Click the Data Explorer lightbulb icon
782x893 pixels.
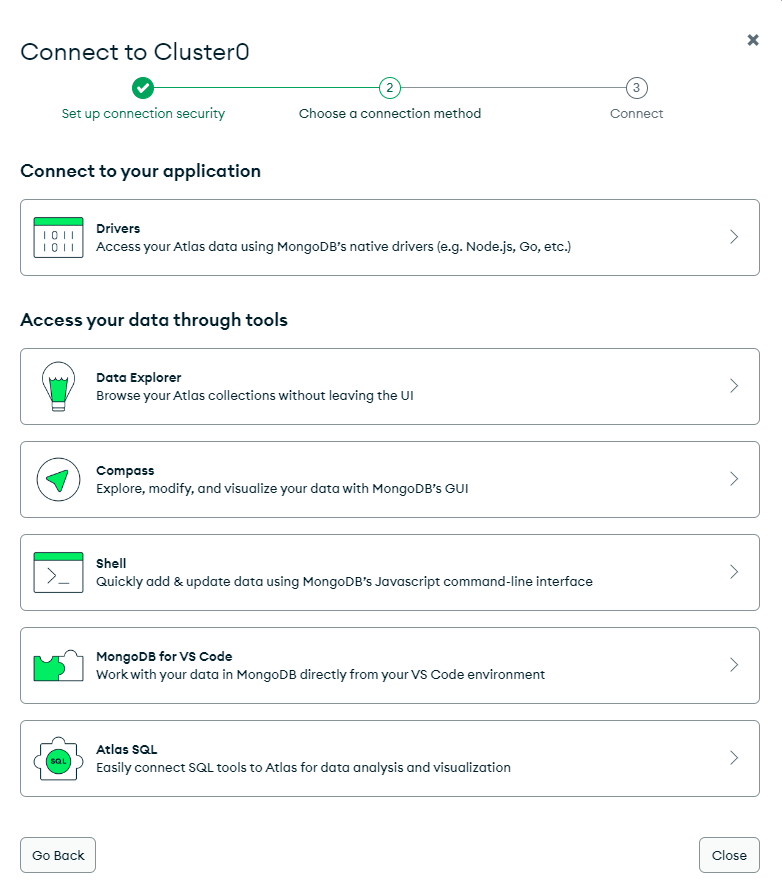click(58, 386)
